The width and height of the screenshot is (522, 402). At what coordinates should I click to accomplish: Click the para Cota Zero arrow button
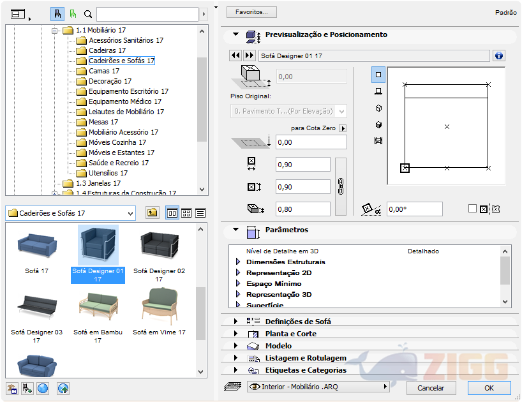coord(343,128)
